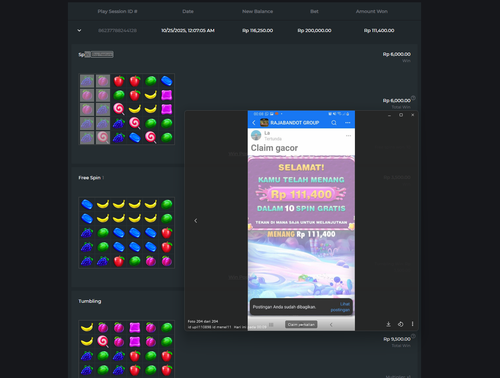Click the first spin's symbol grid
The width and height of the screenshot is (500, 378).
(x=127, y=109)
